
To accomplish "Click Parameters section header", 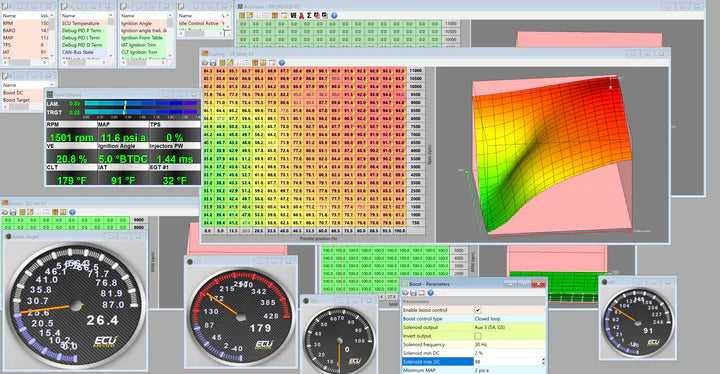I will coord(474,301).
